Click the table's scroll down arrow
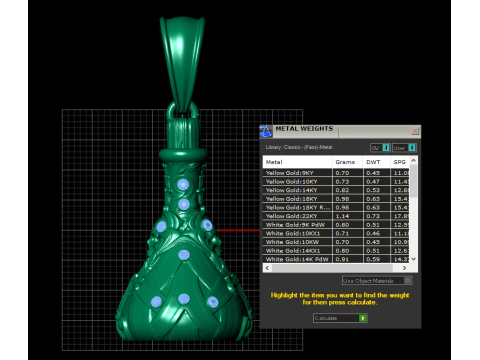 point(413,259)
